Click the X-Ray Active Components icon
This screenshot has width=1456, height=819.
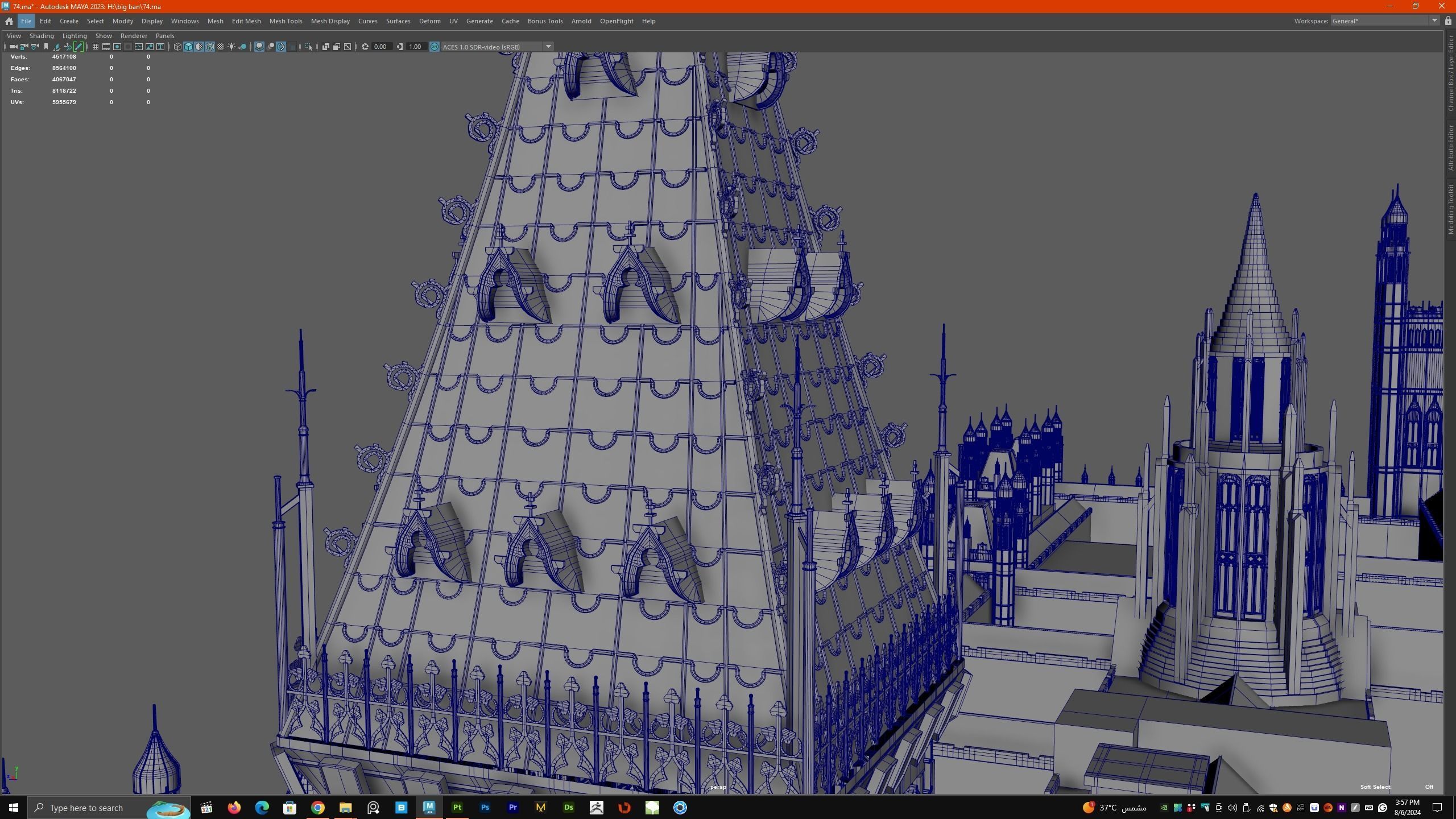pos(337,47)
